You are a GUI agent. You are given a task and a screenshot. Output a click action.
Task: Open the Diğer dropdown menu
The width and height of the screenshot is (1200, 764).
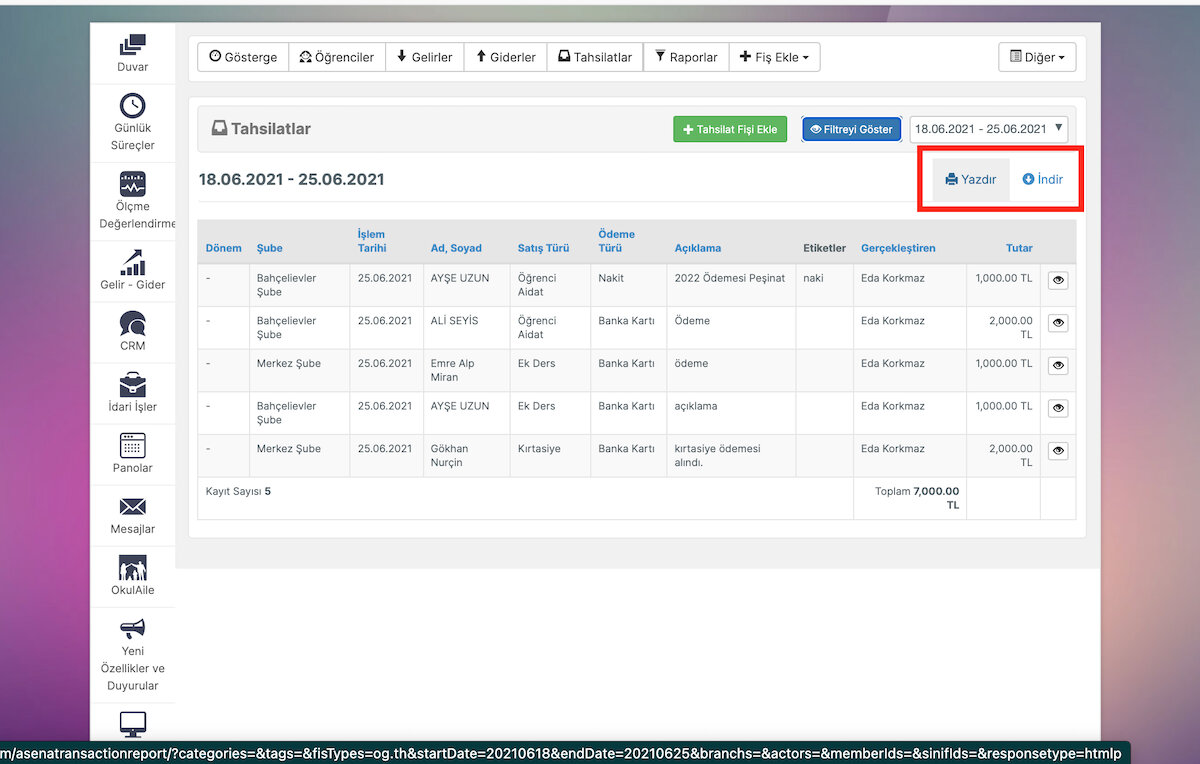1037,57
